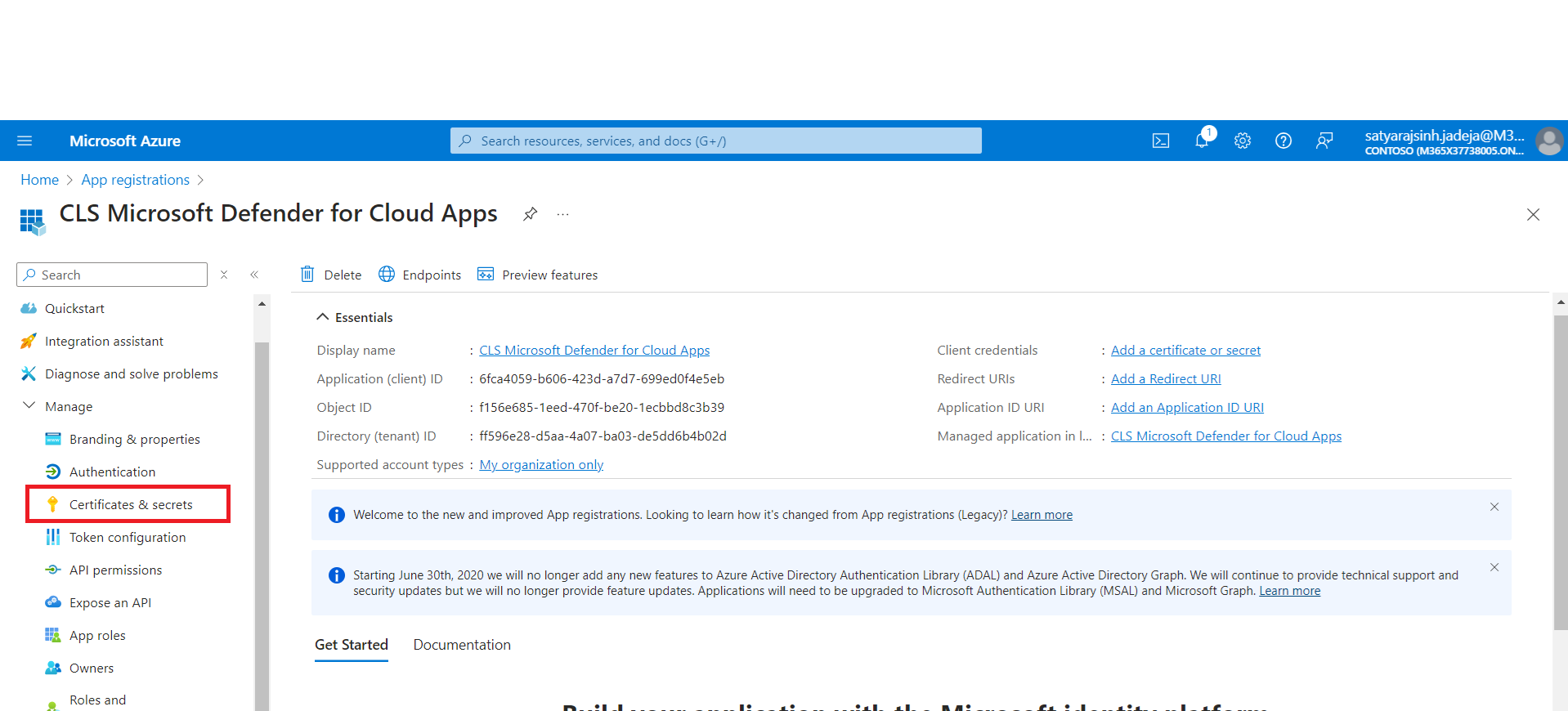Open the Help question mark icon

[x=1284, y=141]
